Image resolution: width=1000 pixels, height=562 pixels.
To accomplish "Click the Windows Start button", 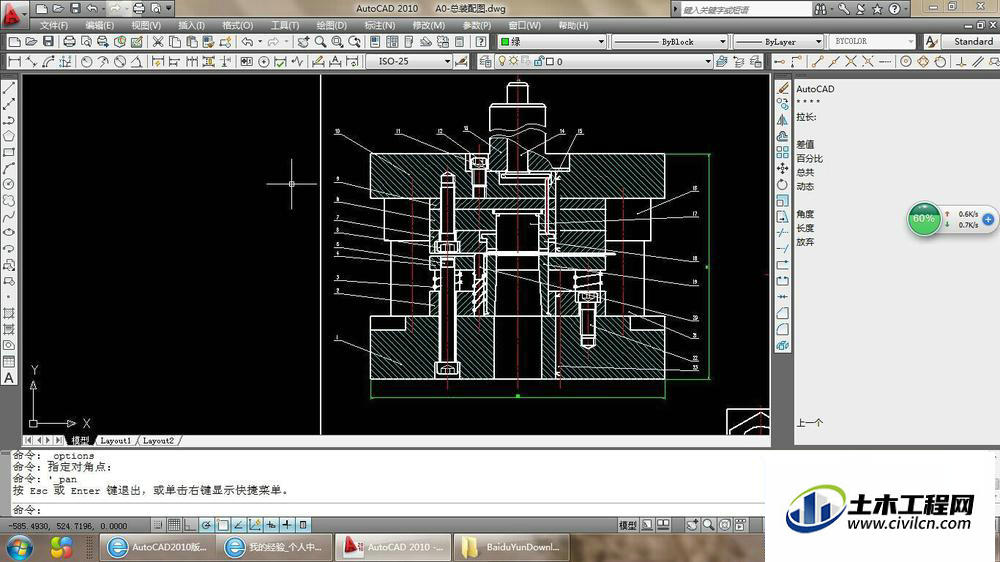I will 18,547.
